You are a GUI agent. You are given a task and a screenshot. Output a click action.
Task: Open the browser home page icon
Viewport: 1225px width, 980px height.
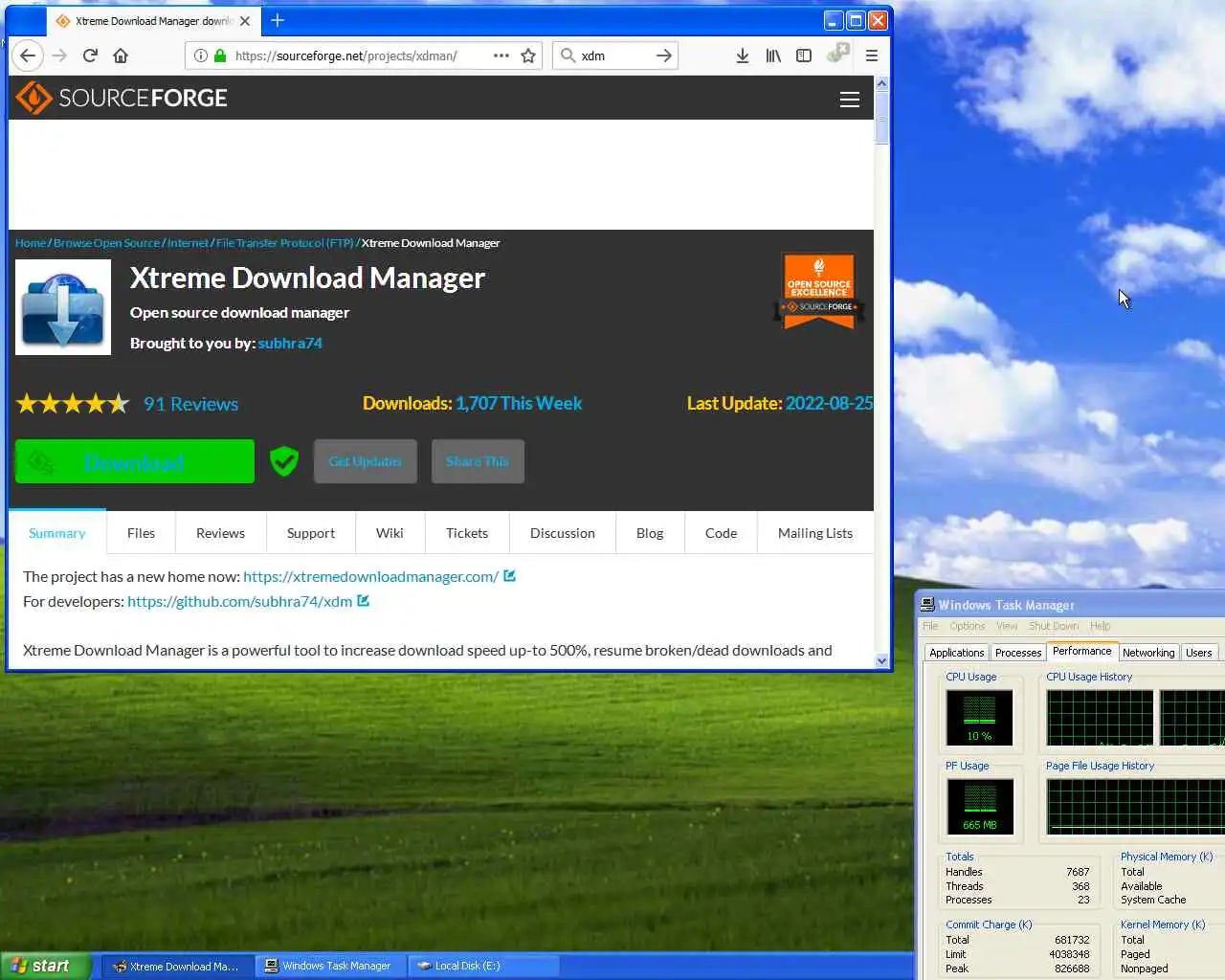(121, 56)
